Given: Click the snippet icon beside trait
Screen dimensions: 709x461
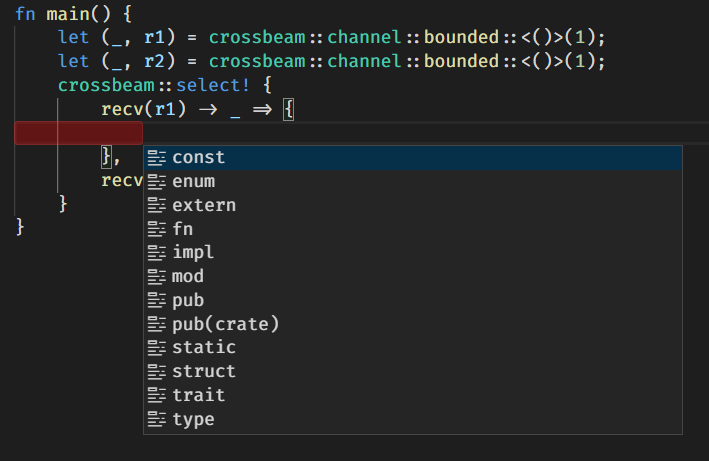Looking at the screenshot, I should click(x=157, y=396).
